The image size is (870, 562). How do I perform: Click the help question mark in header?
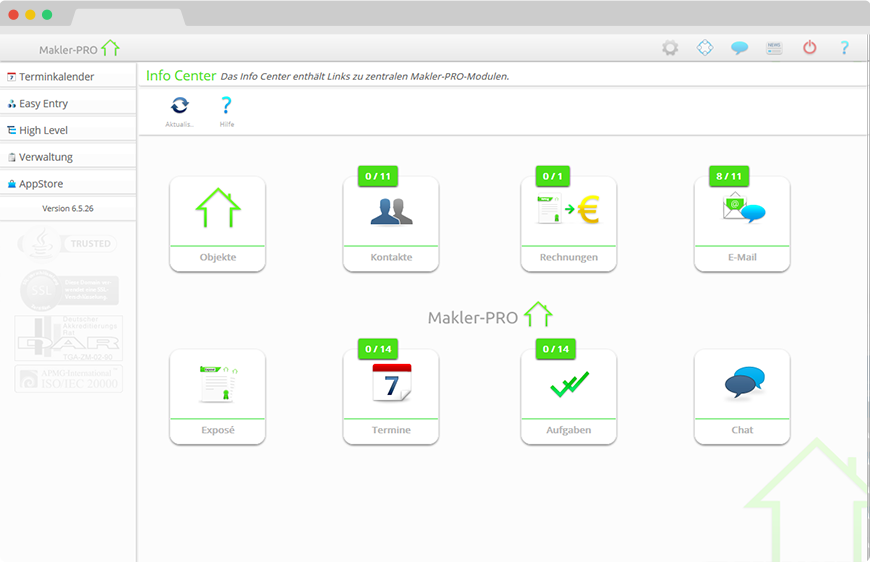coord(844,48)
